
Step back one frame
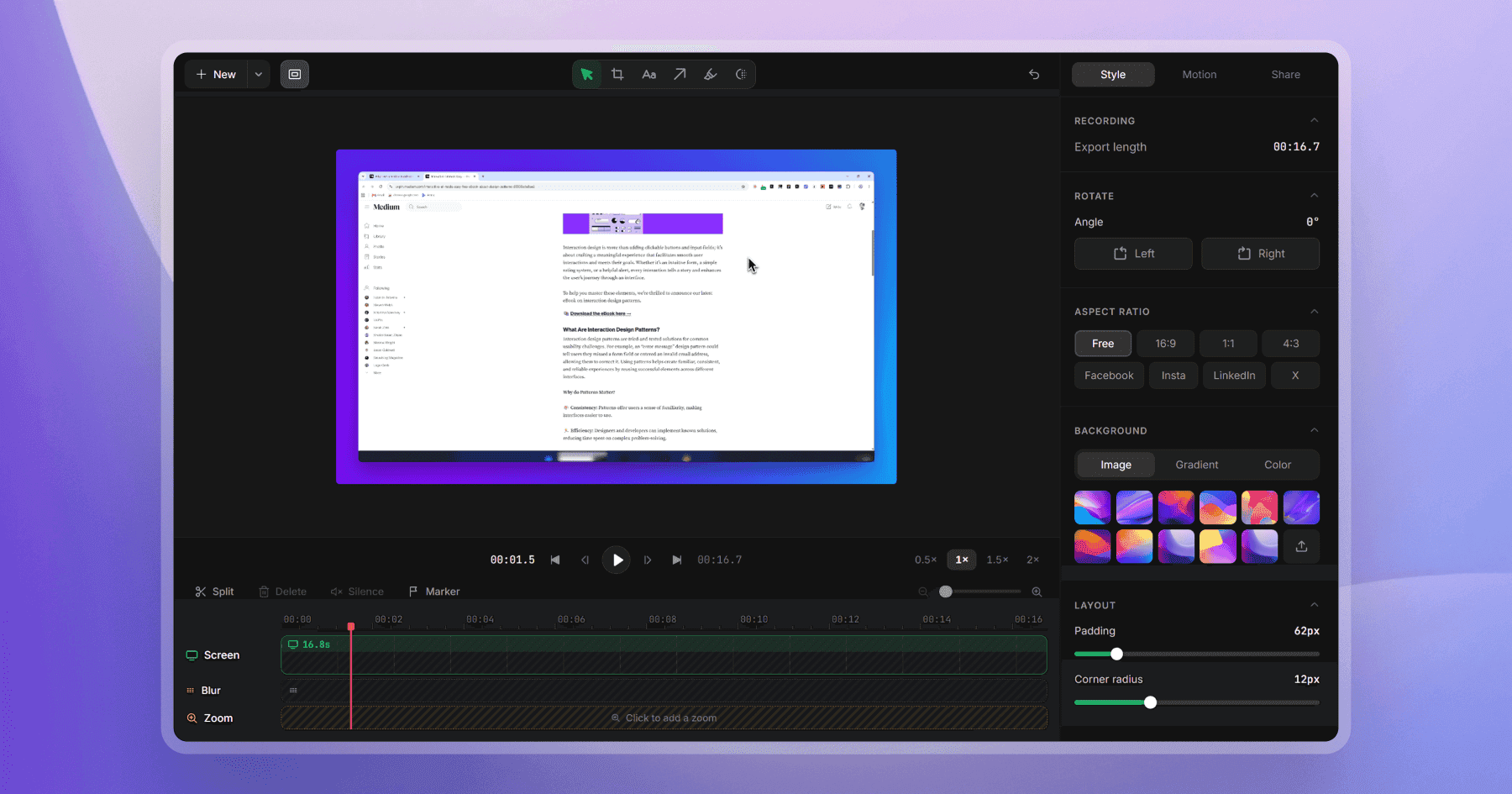[585, 560]
